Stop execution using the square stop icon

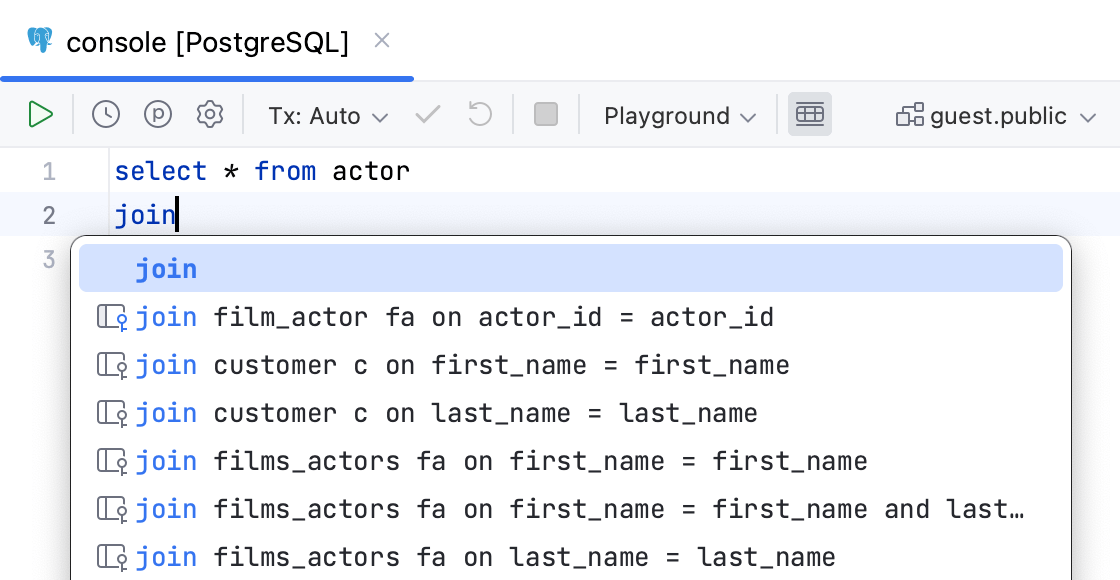coord(545,114)
